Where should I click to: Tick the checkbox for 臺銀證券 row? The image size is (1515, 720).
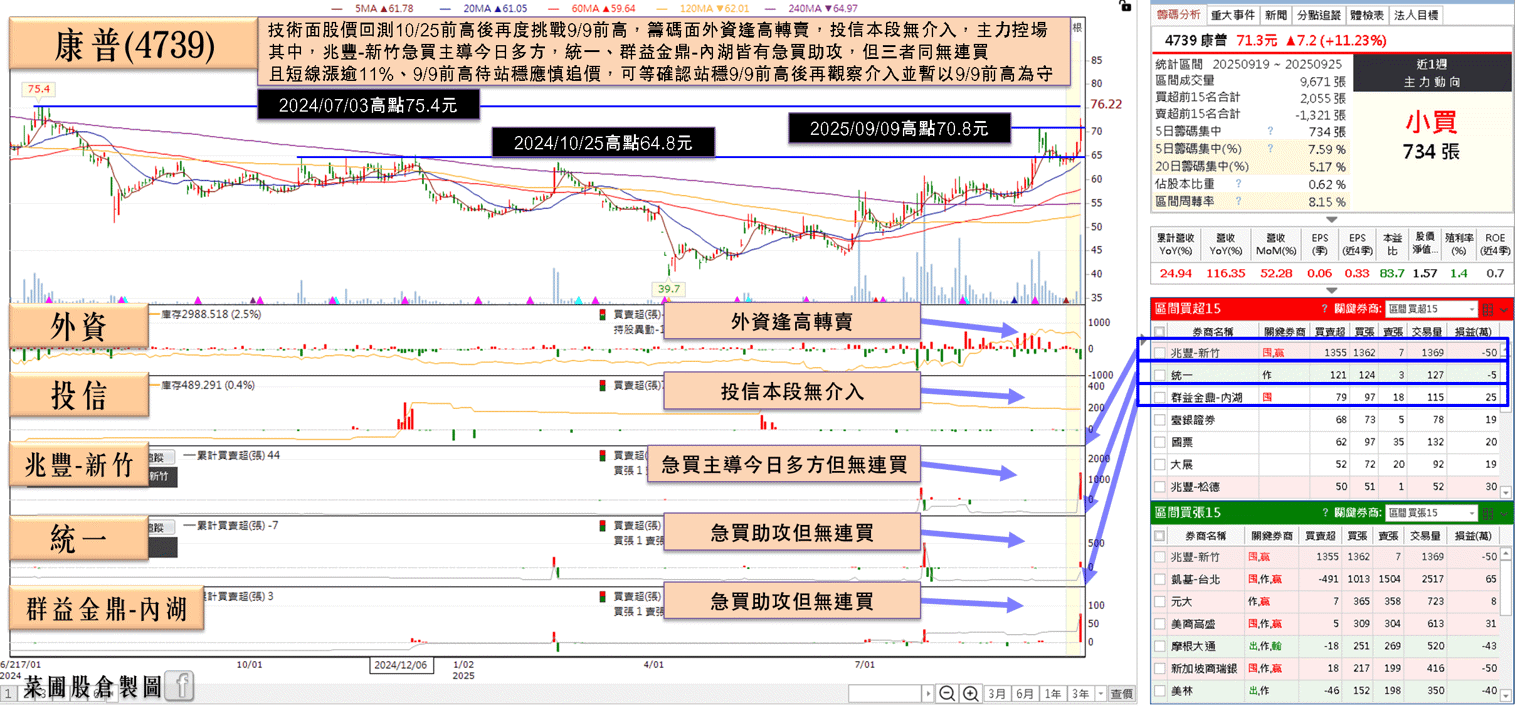[1160, 419]
